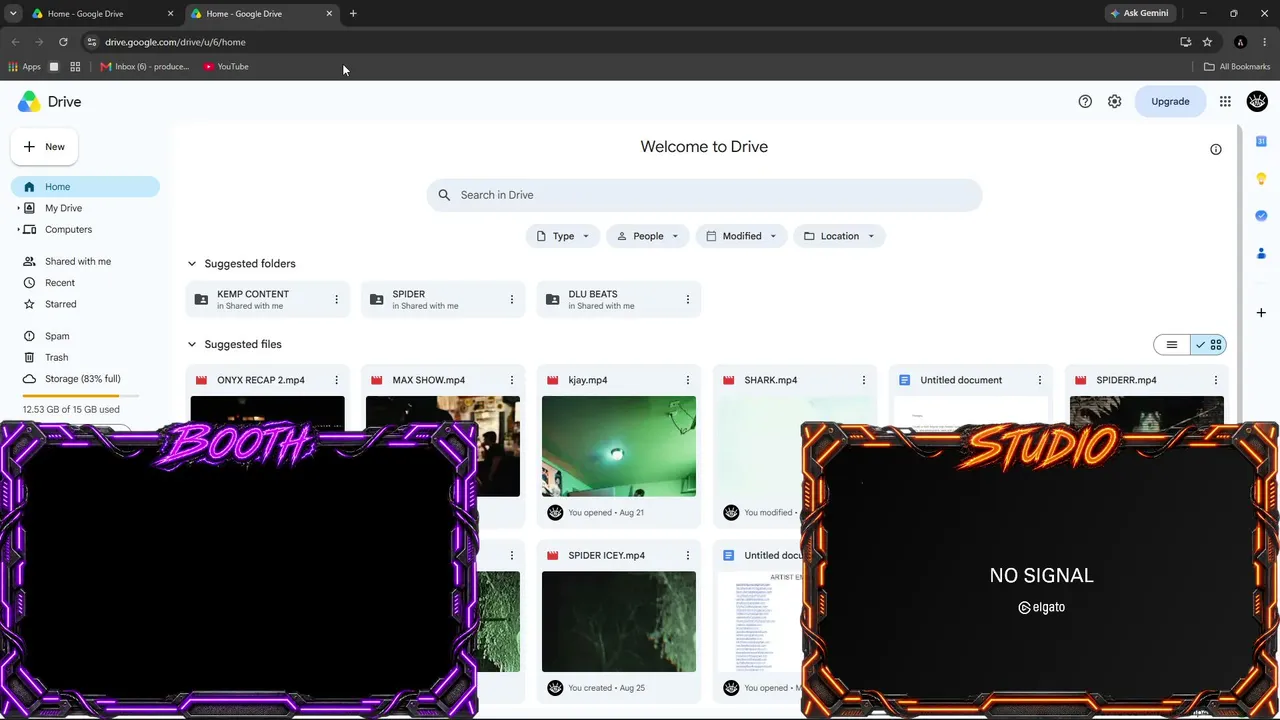This screenshot has height=720, width=1280.
Task: Open the Chrome profile icon
Action: coord(1240,42)
